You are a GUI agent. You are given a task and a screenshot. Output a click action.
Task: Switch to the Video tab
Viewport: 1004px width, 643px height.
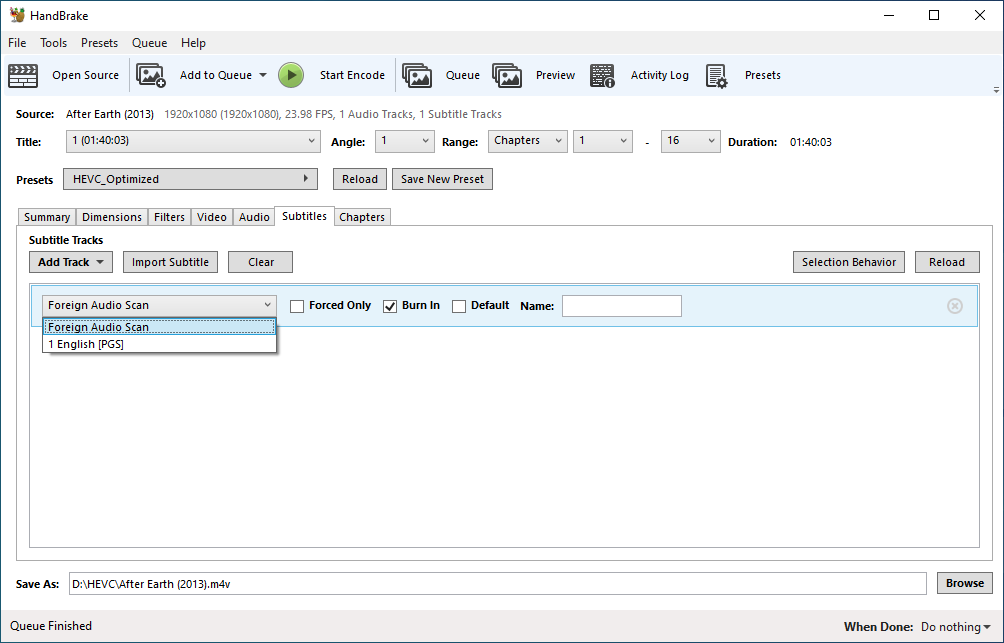212,217
